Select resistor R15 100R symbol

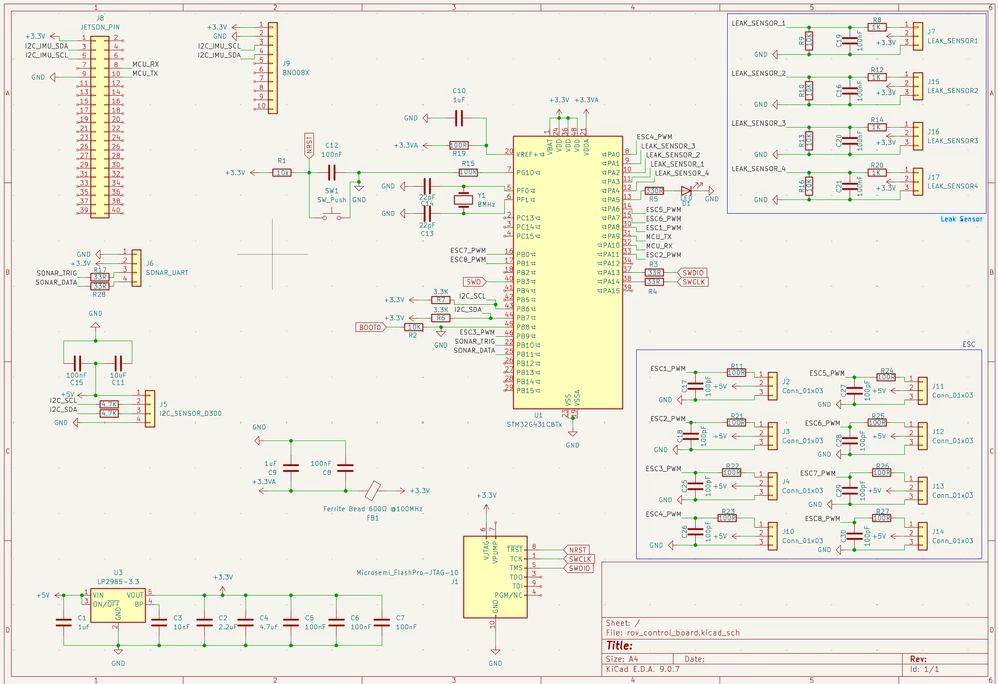[x=468, y=172]
